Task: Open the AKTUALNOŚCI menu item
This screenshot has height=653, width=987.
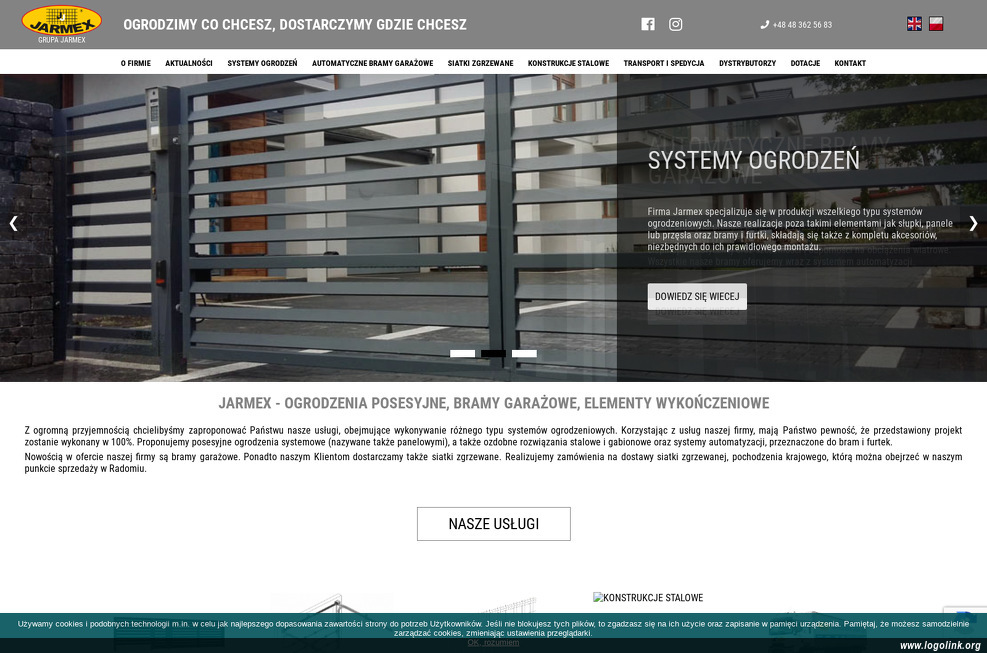Action: click(x=189, y=63)
